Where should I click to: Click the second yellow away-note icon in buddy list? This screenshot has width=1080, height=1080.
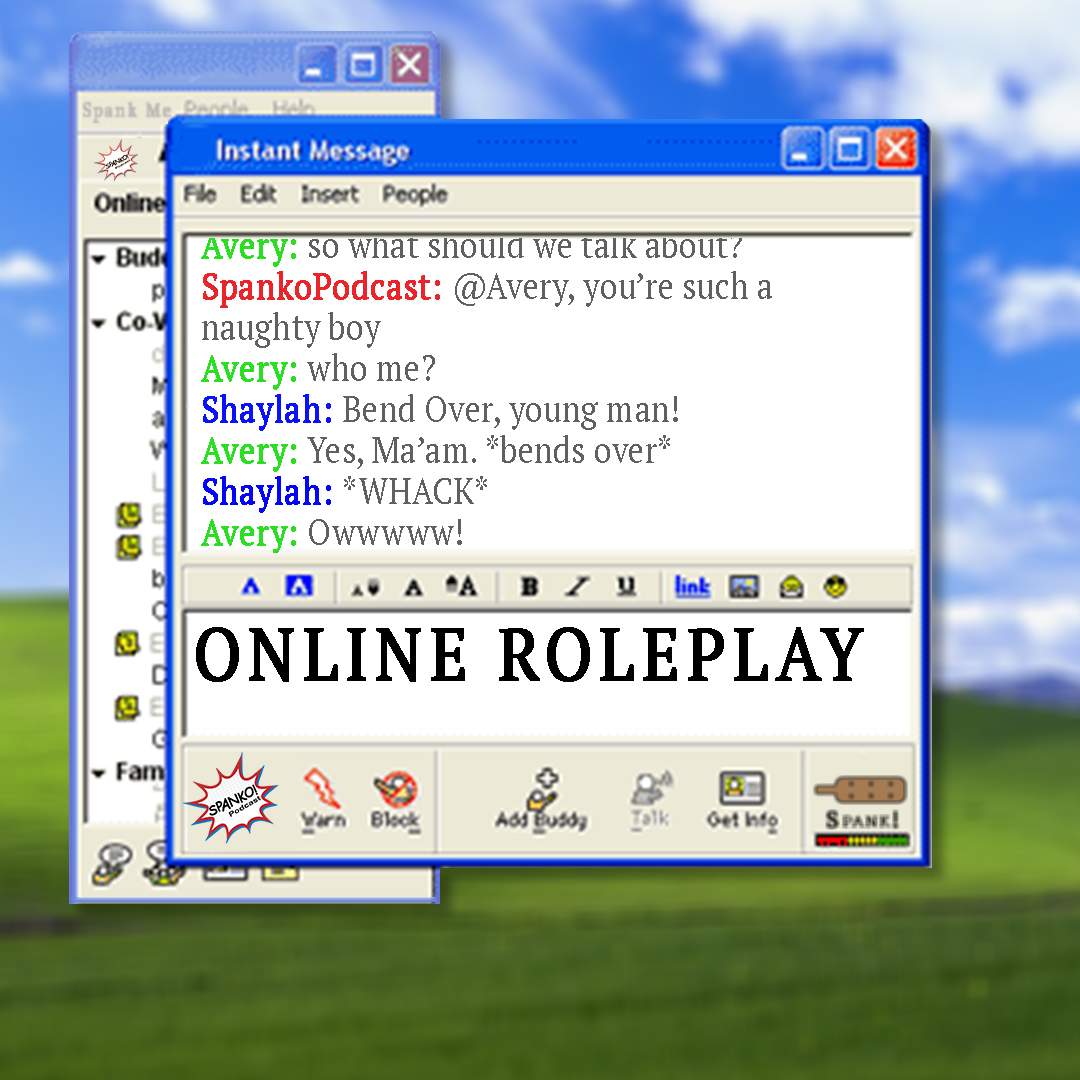pyautogui.click(x=128, y=547)
